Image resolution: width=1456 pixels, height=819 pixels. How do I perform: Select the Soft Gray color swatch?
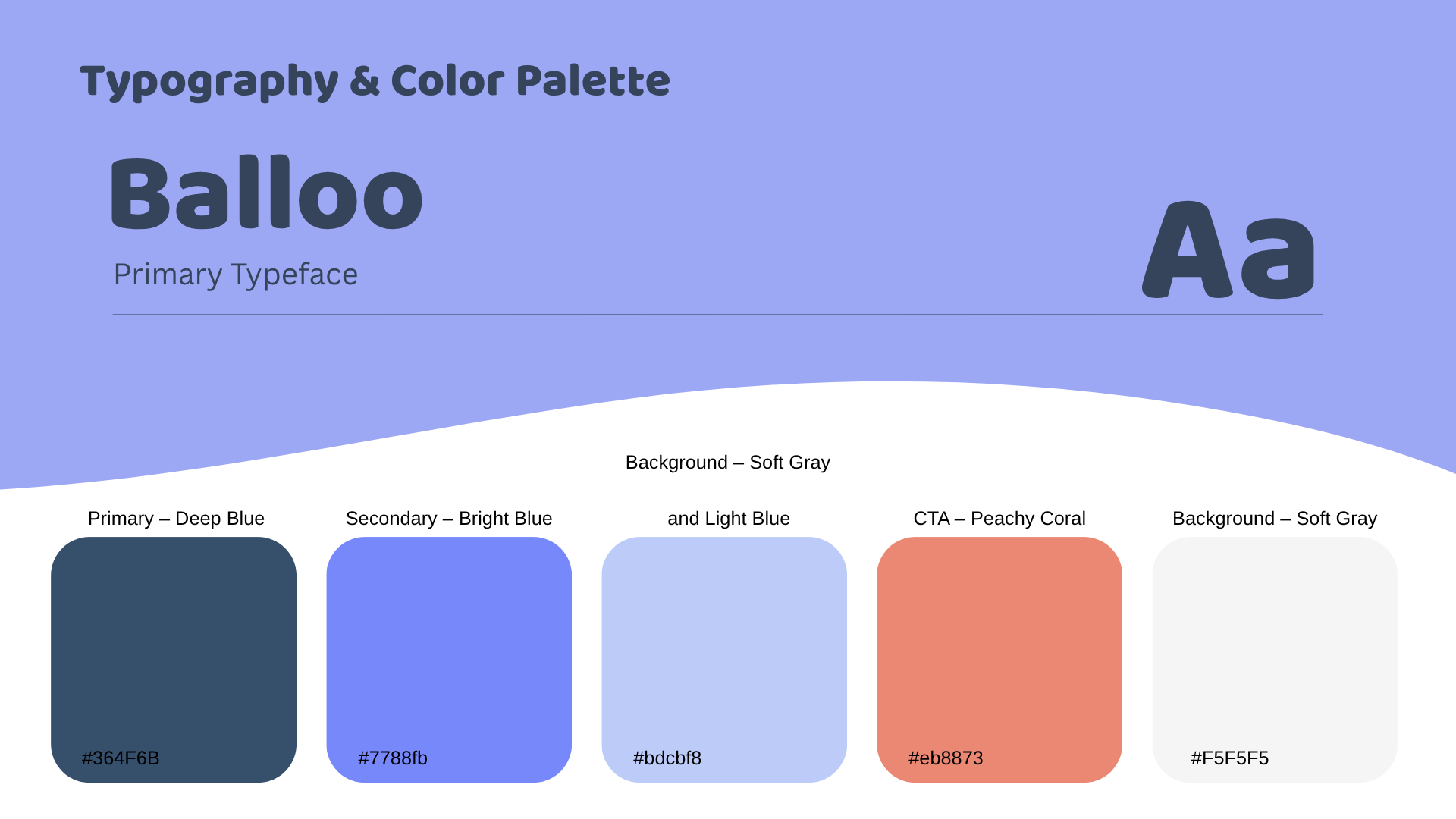click(x=1275, y=645)
